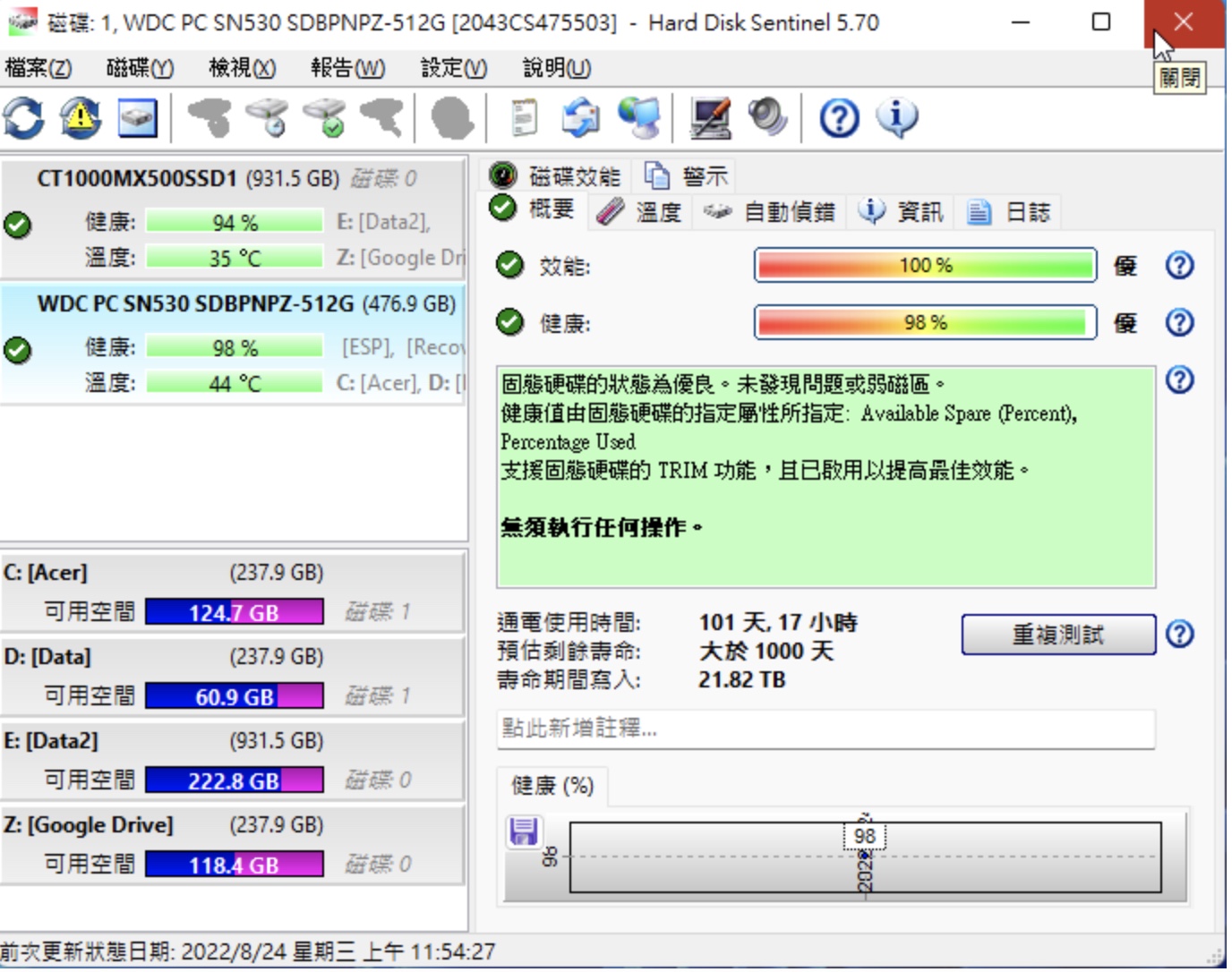Open help for 健康 health rating
The image size is (1232, 972).
(x=1180, y=322)
